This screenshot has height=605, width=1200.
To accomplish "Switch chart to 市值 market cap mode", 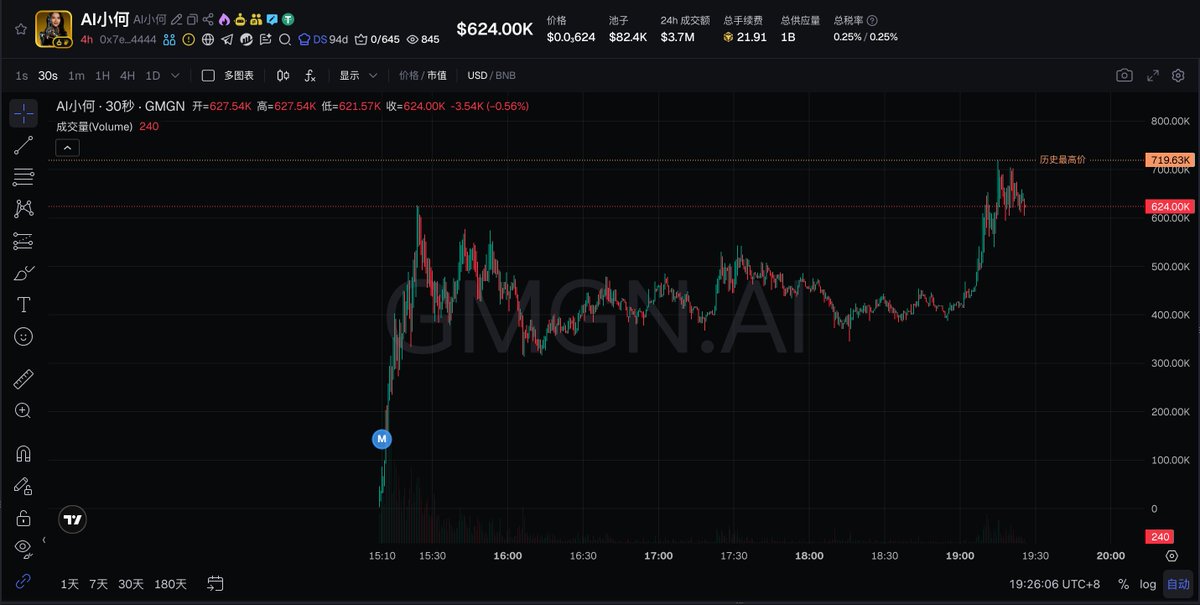I will [x=437, y=76].
